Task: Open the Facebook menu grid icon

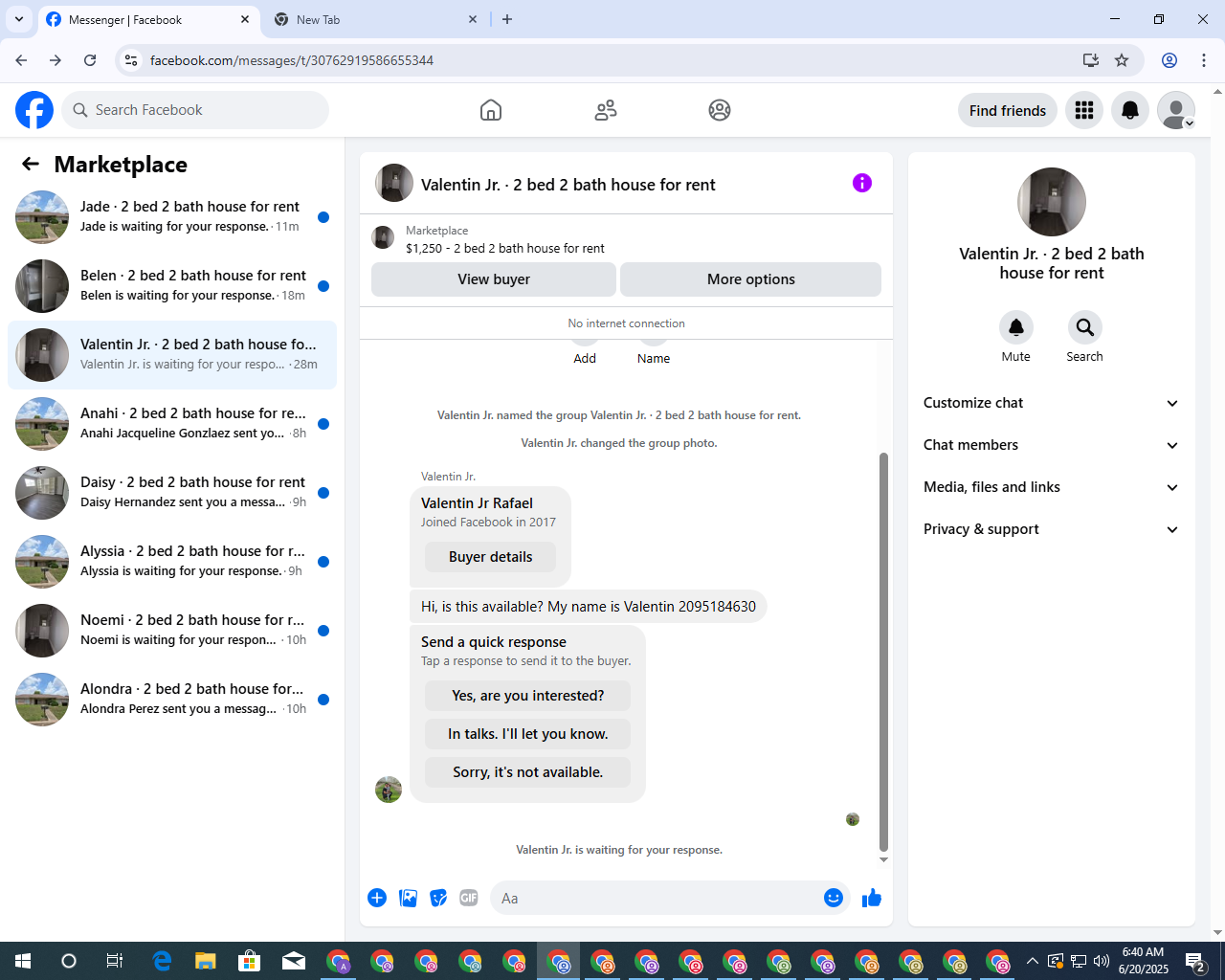Action: click(1084, 110)
